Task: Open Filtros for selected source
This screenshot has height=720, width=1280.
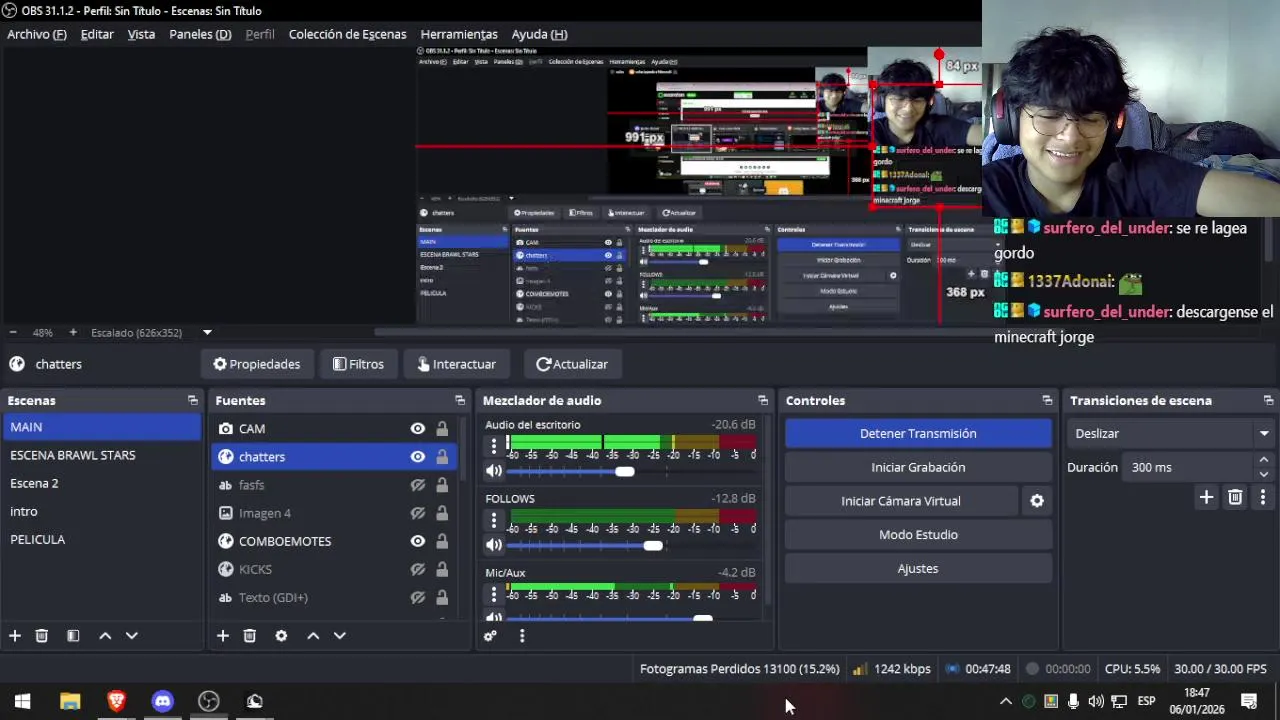Action: (x=358, y=364)
